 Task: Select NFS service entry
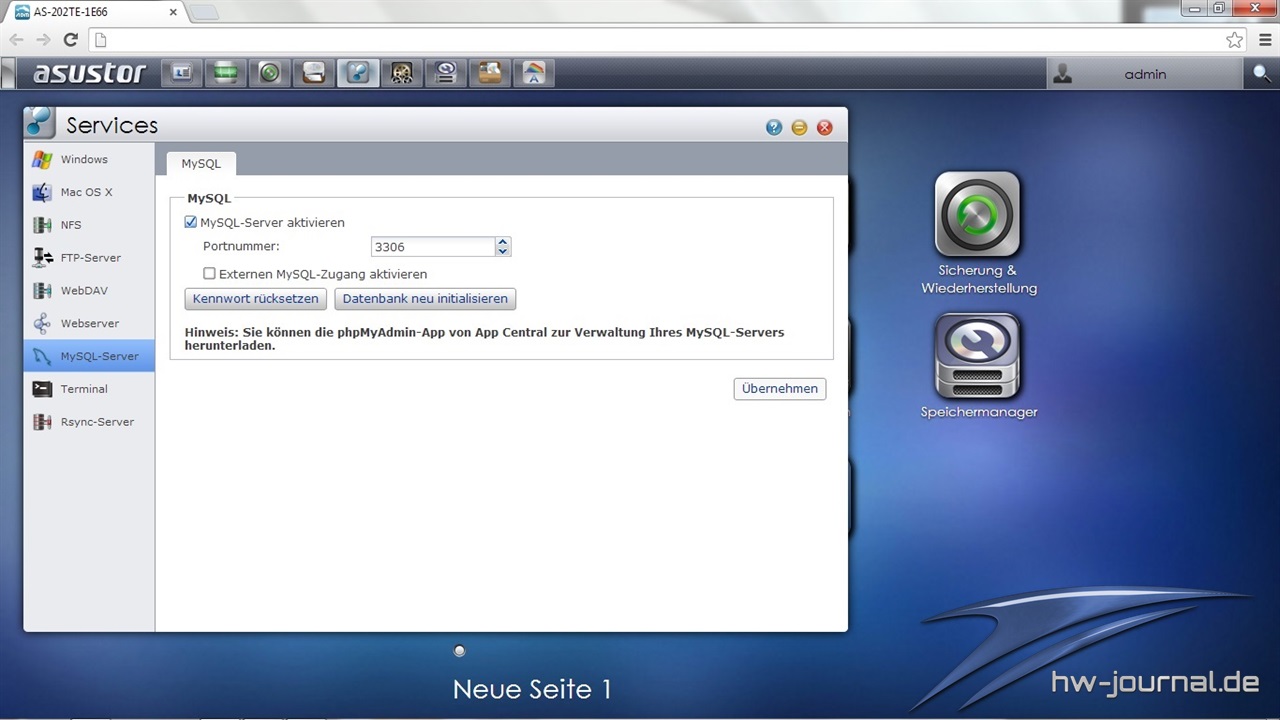[x=89, y=225]
